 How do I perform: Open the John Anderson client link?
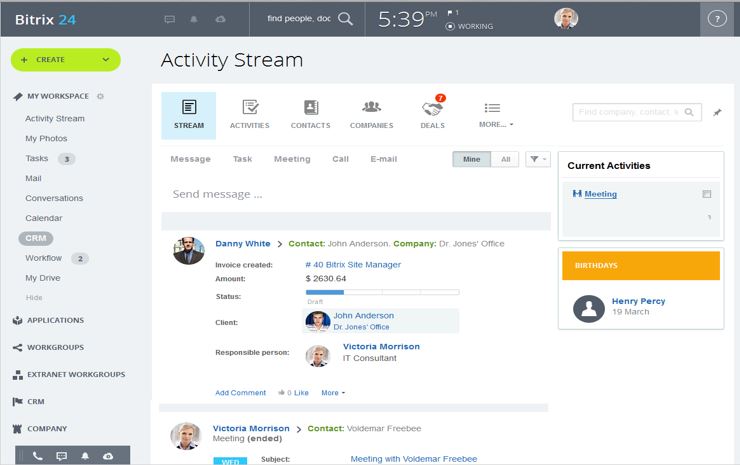point(363,315)
